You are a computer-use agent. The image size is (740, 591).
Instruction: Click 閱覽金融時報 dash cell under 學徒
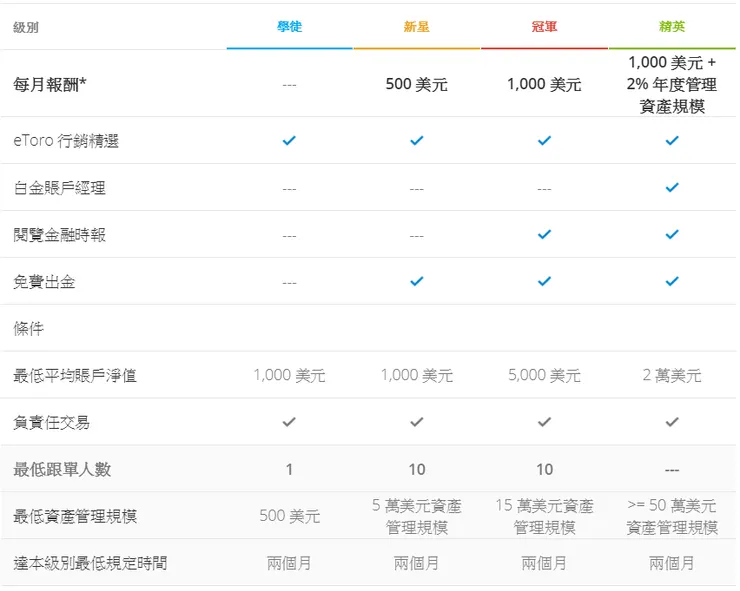pyautogui.click(x=289, y=236)
